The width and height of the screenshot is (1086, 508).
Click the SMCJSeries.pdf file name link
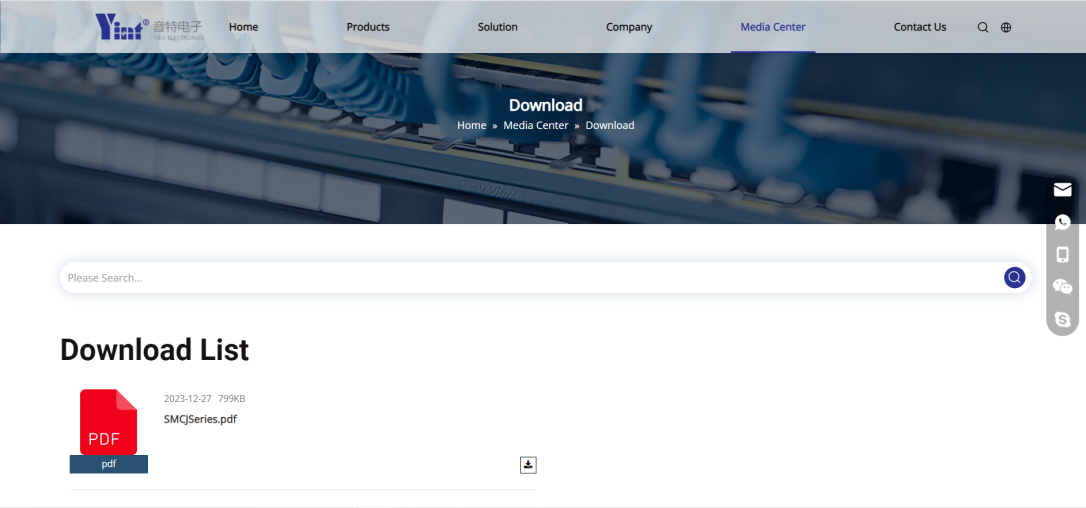pos(200,419)
